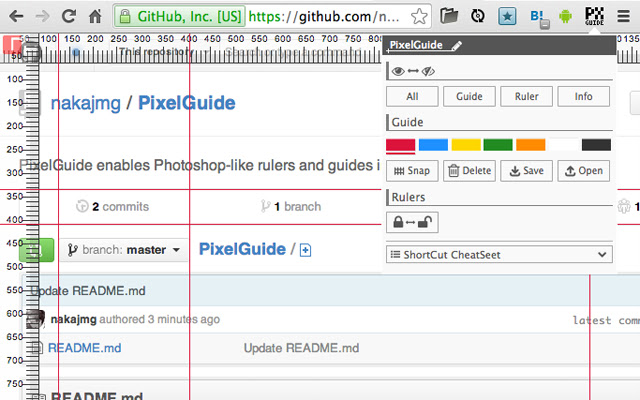640x400 pixels.
Task: Click the blue star extension icon
Action: [x=507, y=17]
